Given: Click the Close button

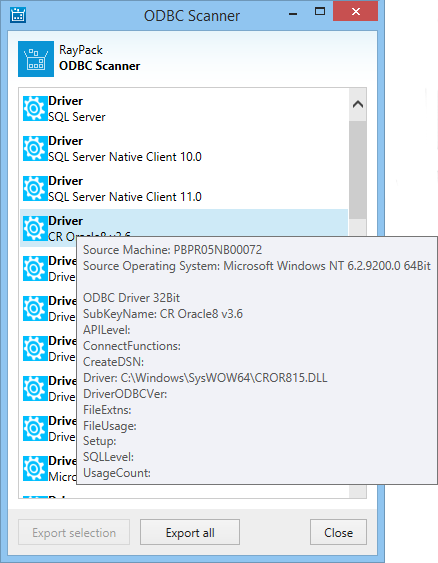Looking at the screenshot, I should coord(338,532).
